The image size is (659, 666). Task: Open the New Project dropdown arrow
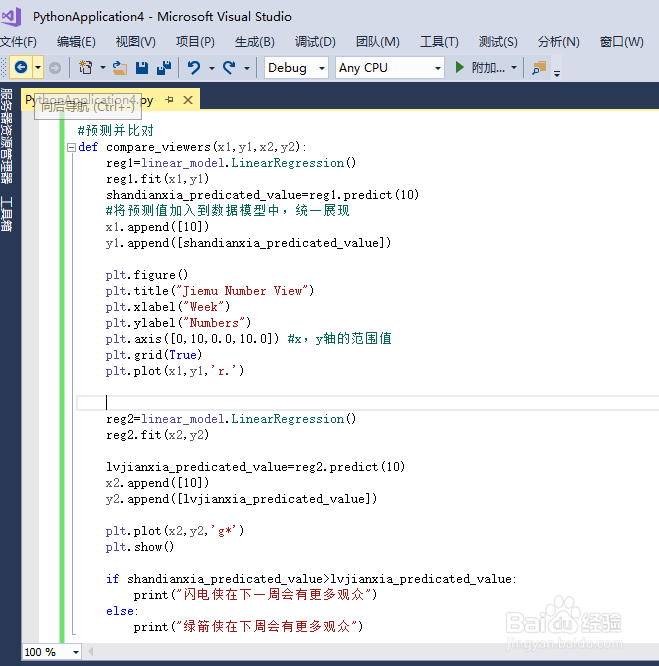[103, 68]
